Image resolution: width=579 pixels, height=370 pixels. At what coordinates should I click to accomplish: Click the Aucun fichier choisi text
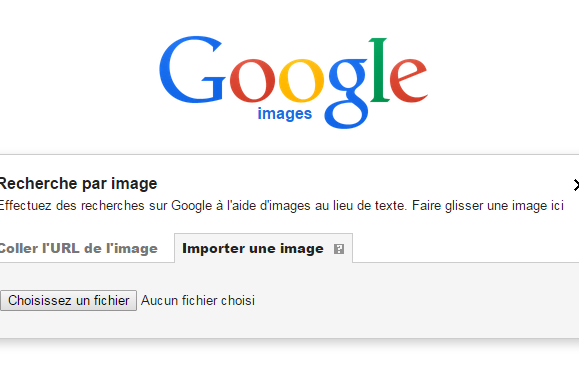tap(198, 300)
